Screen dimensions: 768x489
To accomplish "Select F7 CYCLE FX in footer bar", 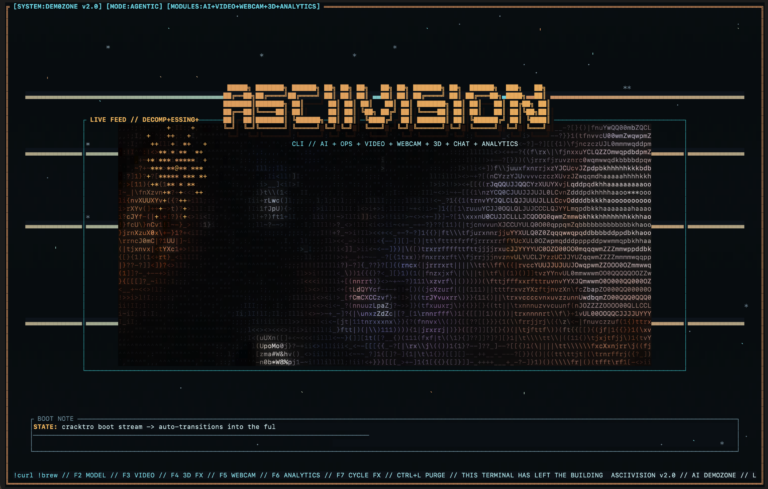I will 359,475.
